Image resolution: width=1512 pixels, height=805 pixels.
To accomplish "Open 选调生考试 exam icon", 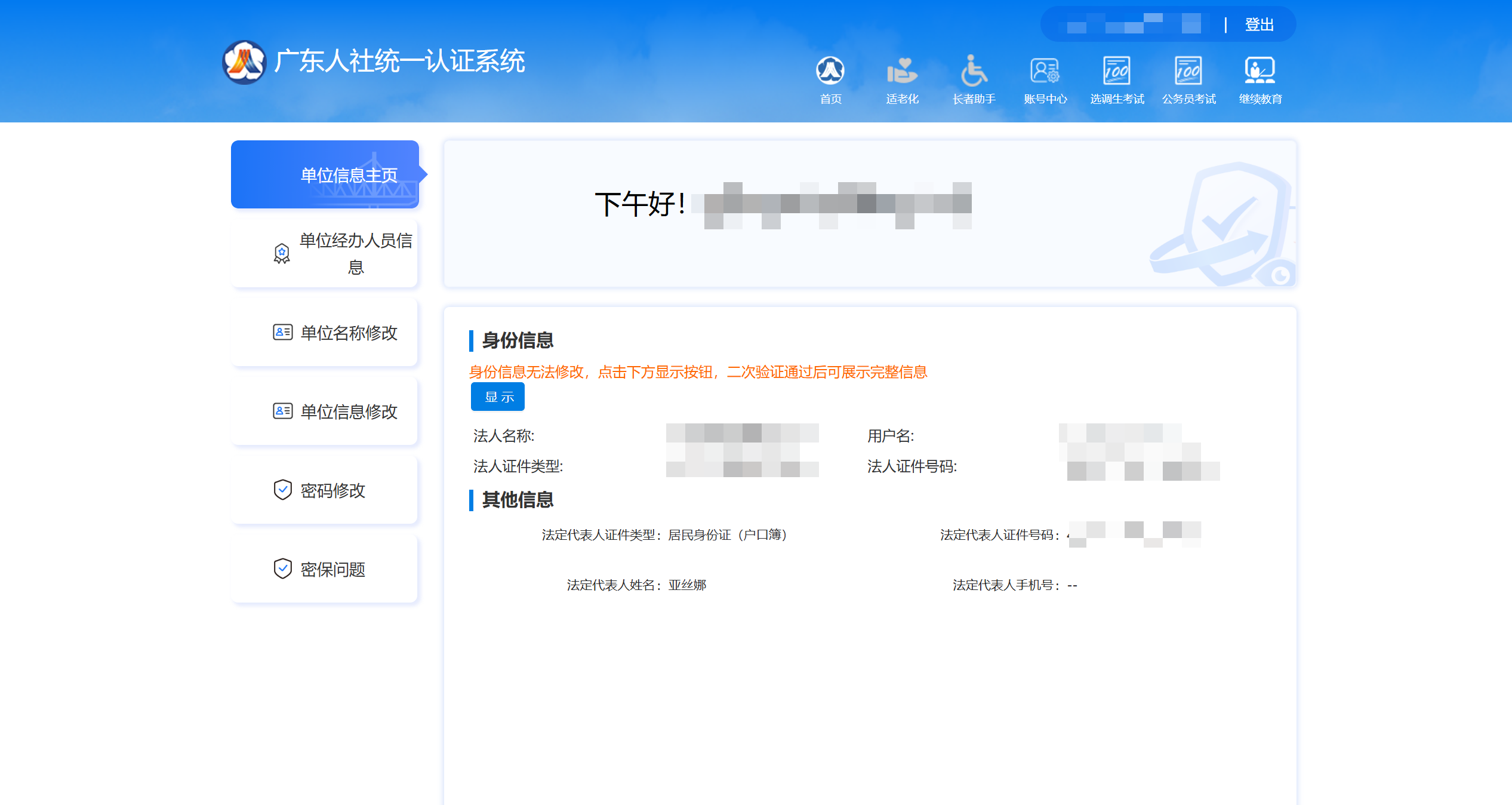I will [x=1116, y=71].
